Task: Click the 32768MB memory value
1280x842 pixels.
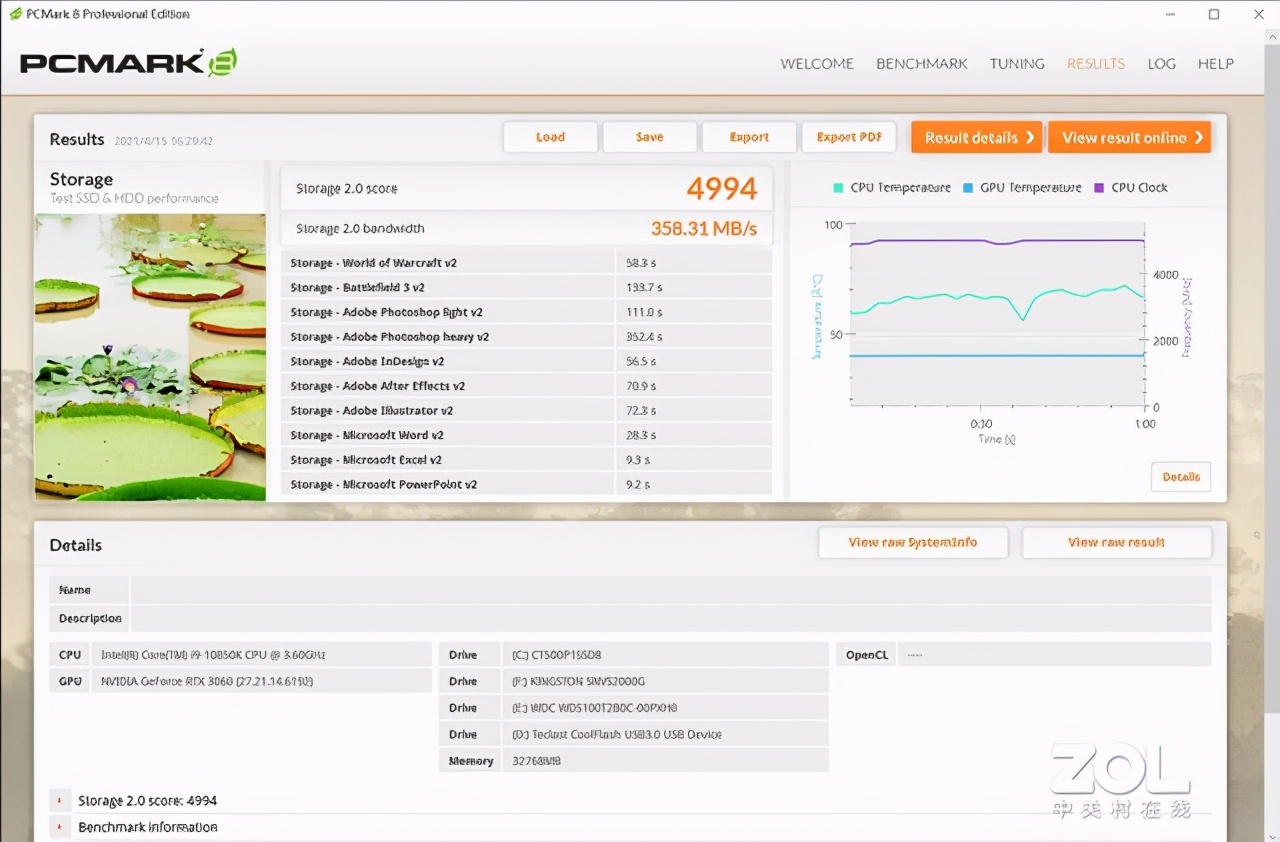Action: tap(665, 760)
